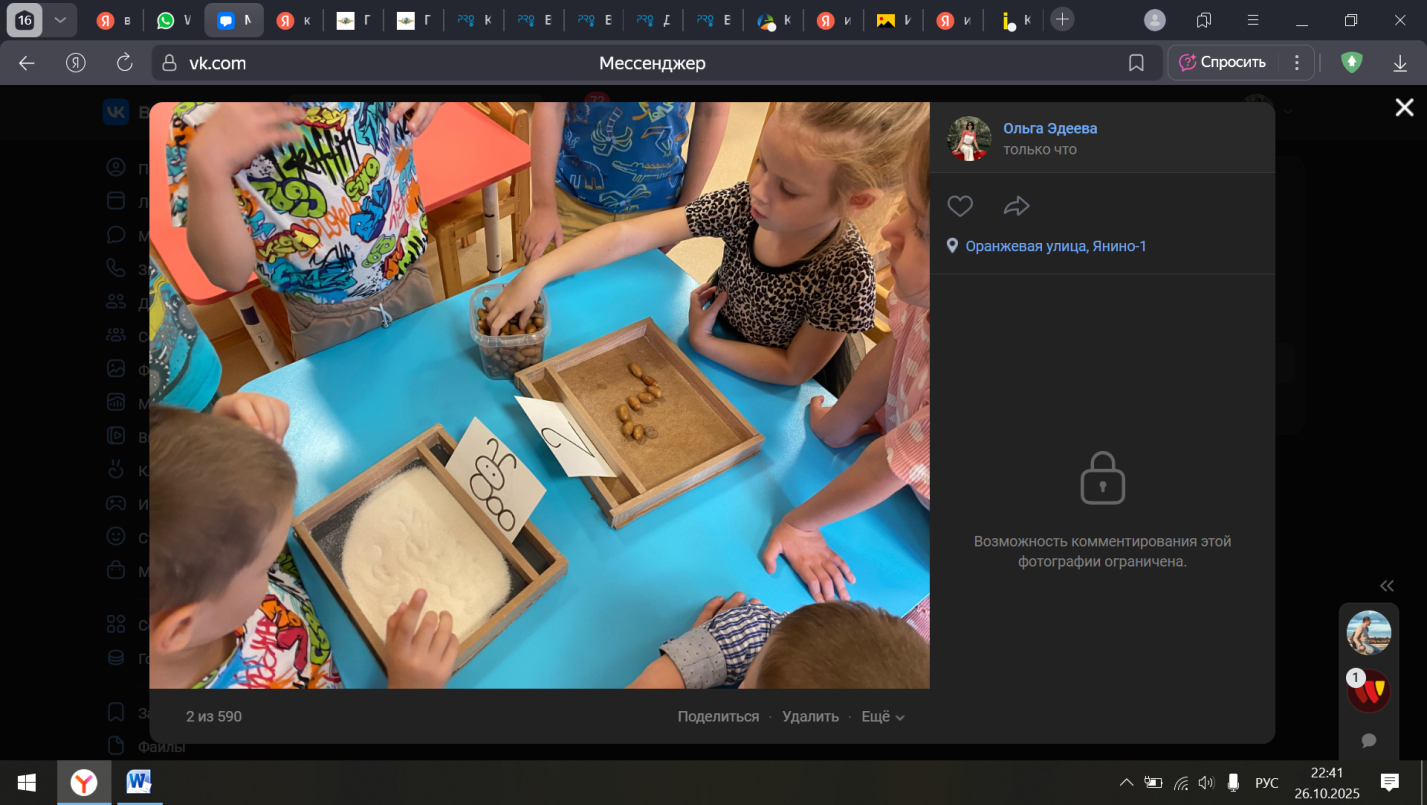Switch to the WhatsApp browser tab
1427x805 pixels.
coord(173,20)
